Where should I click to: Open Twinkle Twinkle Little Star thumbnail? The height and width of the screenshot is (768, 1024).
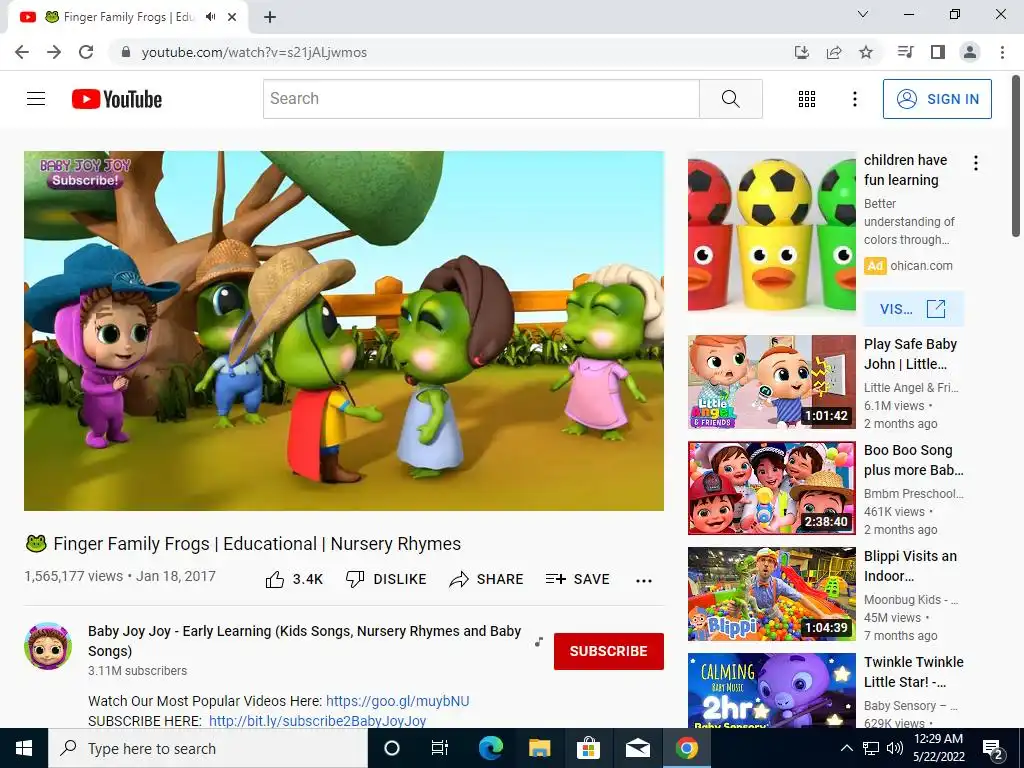tap(771, 690)
